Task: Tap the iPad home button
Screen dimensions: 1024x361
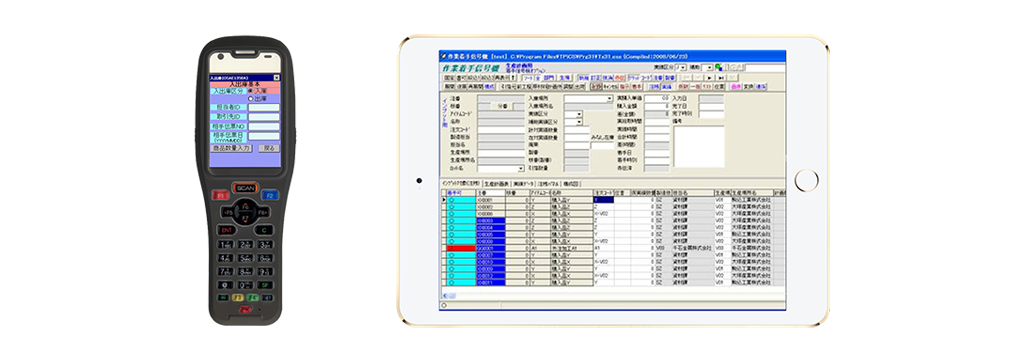Action: pyautogui.click(x=807, y=180)
